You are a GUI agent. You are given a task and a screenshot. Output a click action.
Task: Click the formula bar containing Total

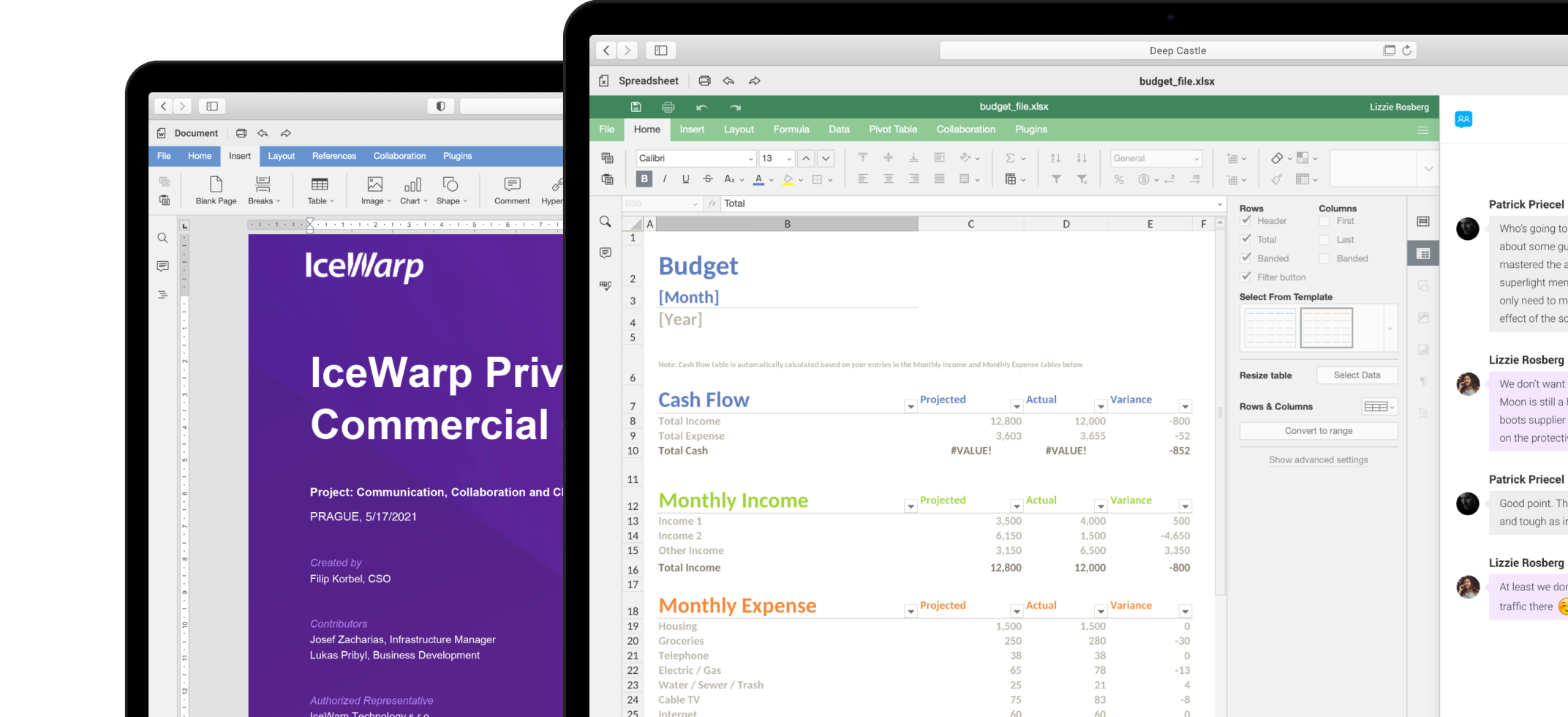click(967, 204)
